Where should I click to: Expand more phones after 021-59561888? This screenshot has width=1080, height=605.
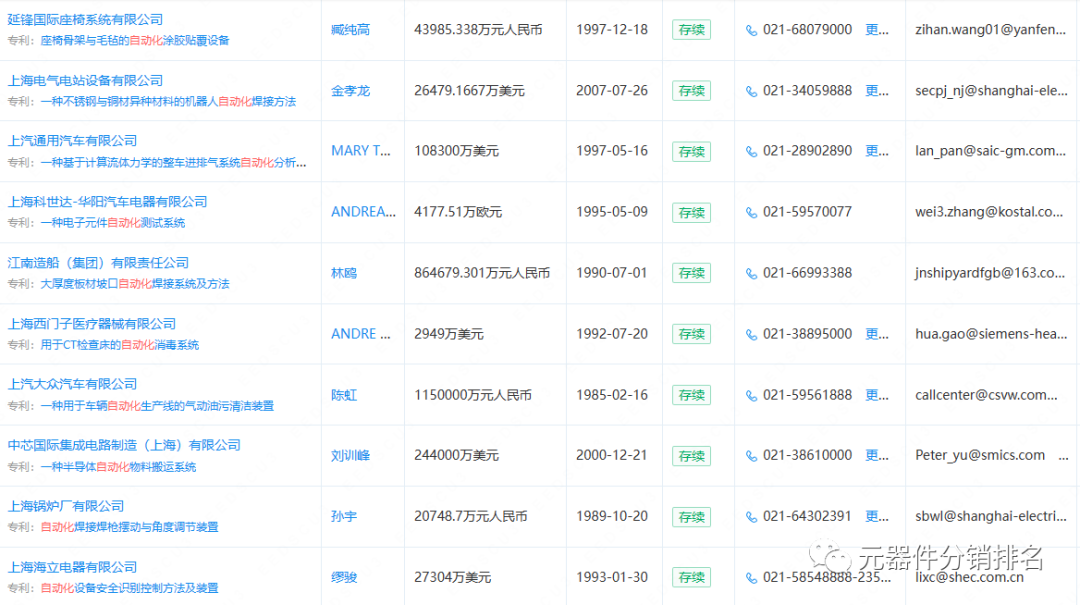pos(877,395)
